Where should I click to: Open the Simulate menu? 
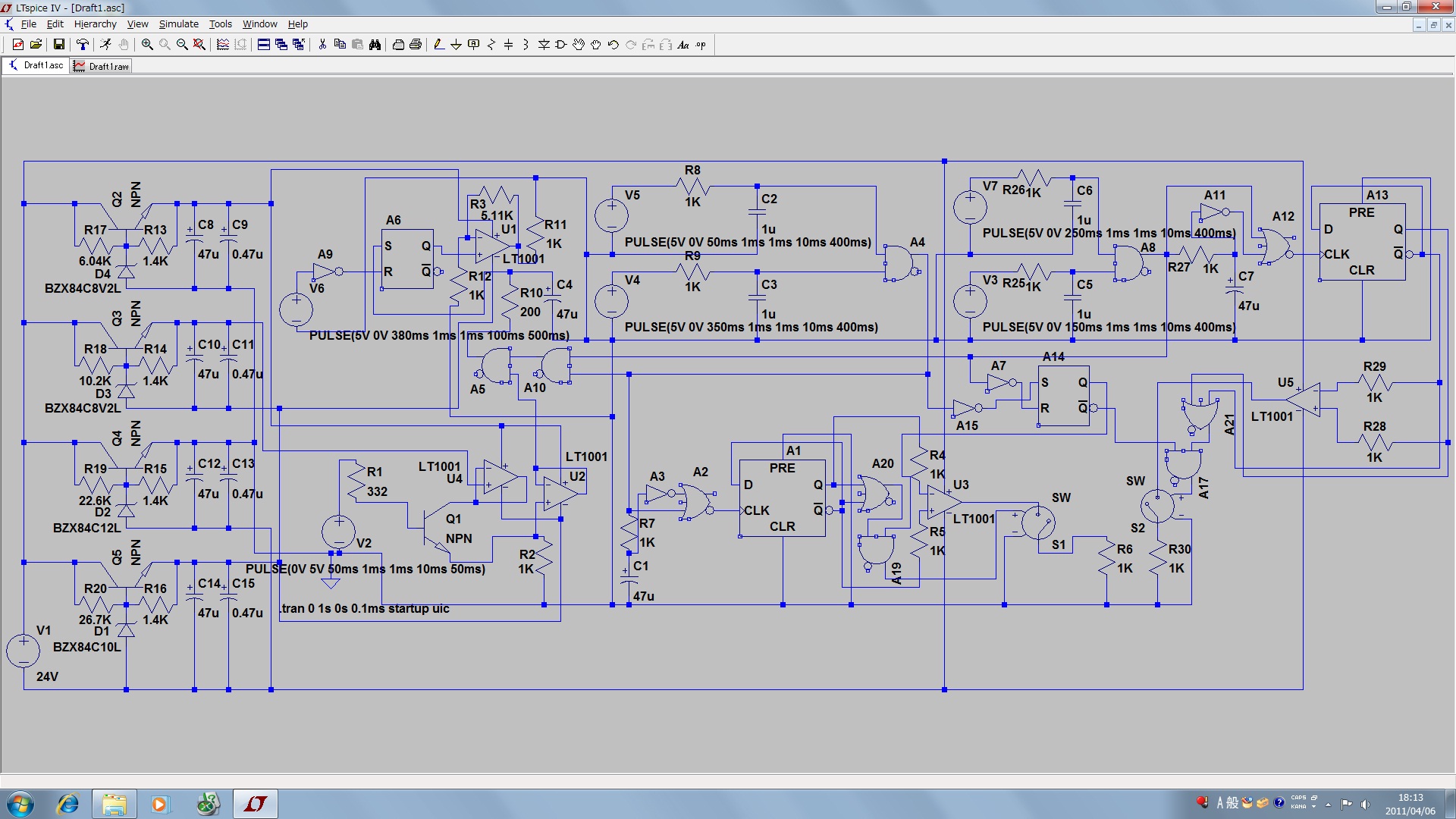[x=178, y=24]
